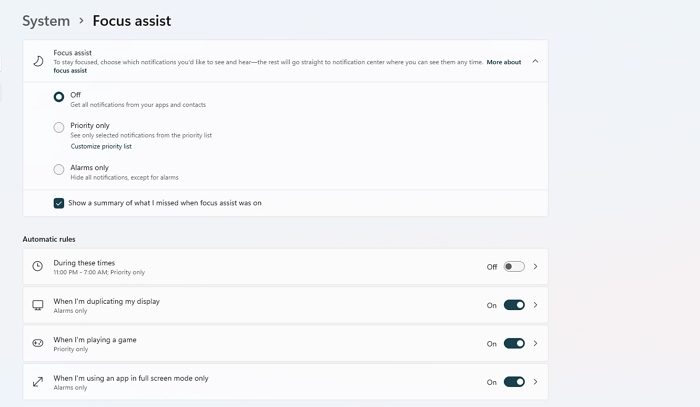Uncheck the show summary checkbox
700x407 pixels.
pos(60,203)
